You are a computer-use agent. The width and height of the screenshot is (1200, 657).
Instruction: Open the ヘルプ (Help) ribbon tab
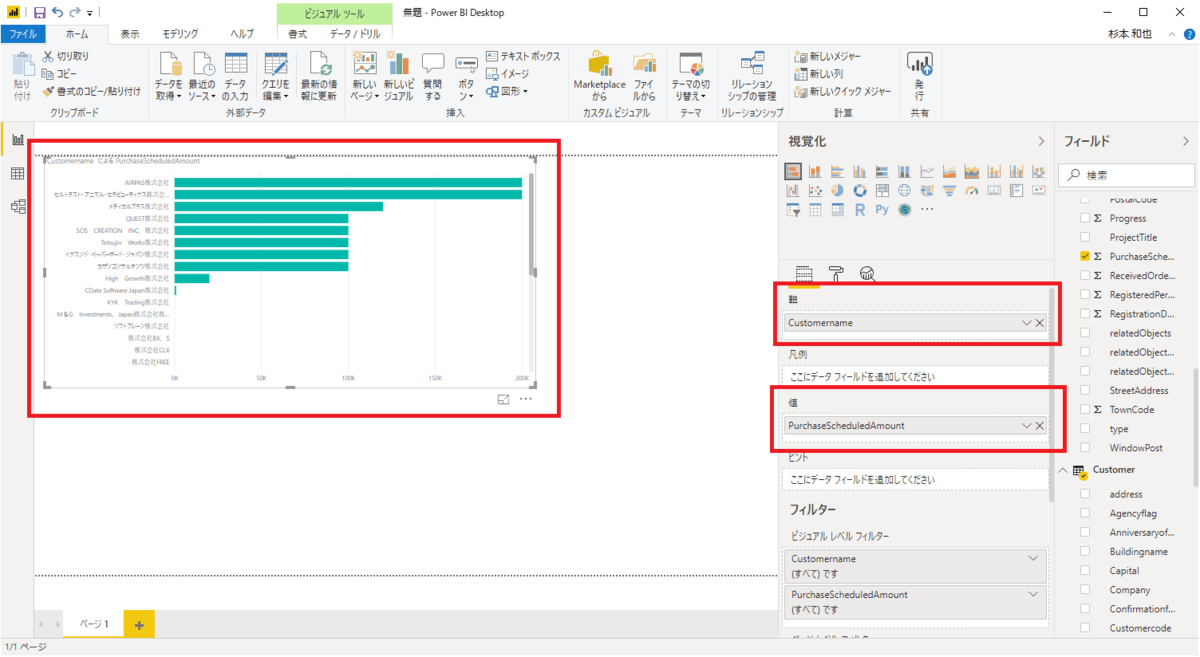point(242,34)
